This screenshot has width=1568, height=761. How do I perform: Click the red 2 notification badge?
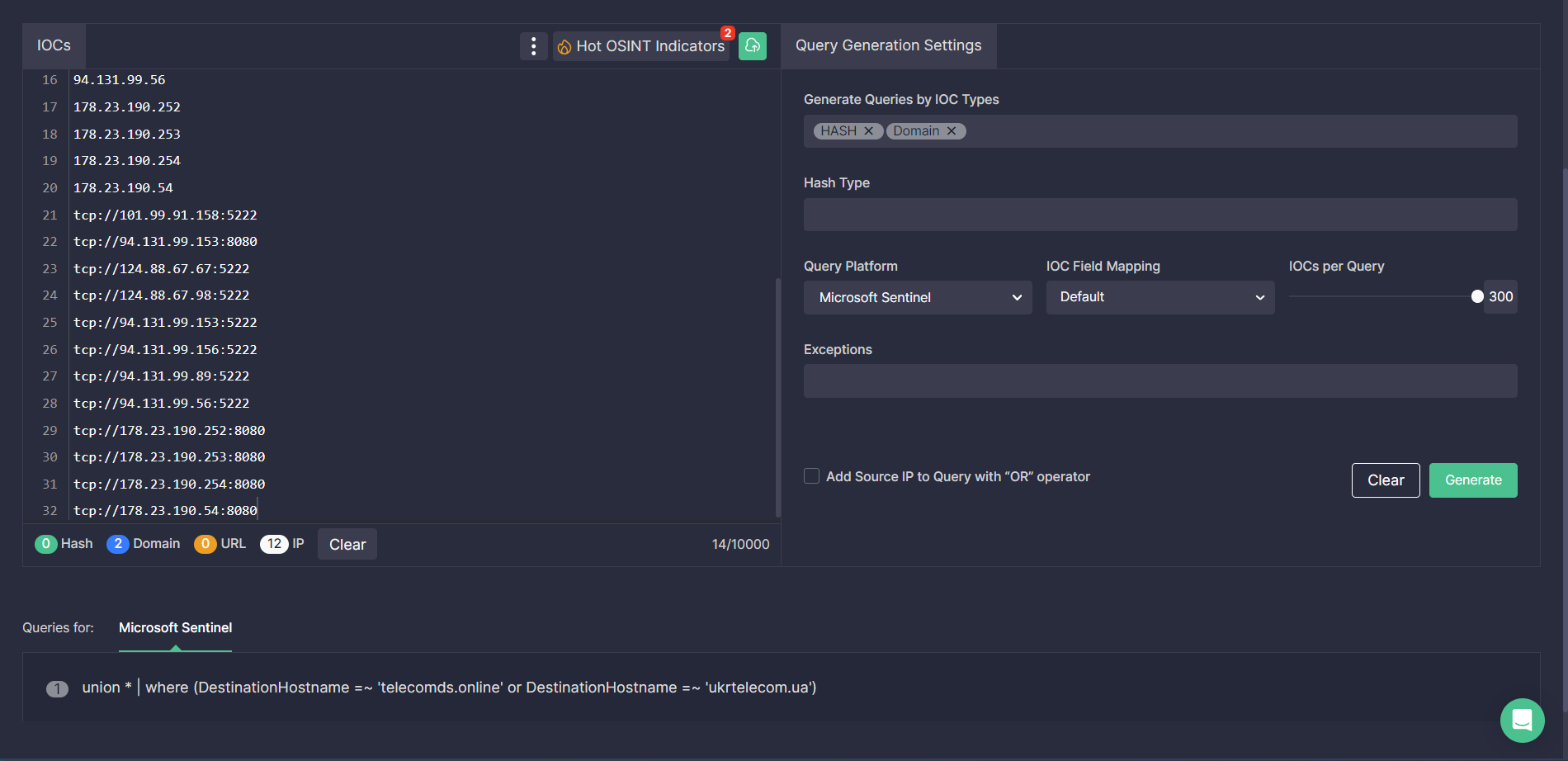pos(728,33)
